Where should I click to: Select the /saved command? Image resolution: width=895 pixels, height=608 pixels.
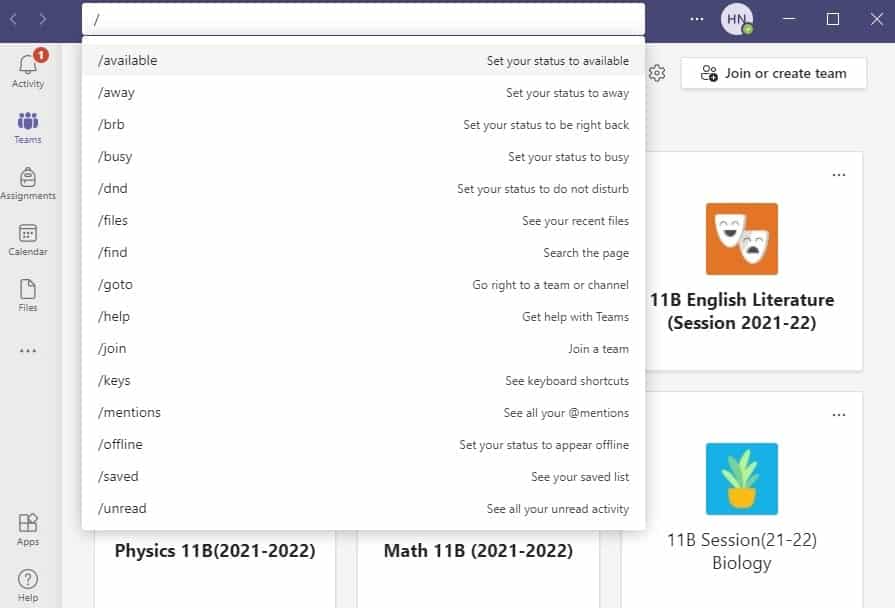(364, 476)
